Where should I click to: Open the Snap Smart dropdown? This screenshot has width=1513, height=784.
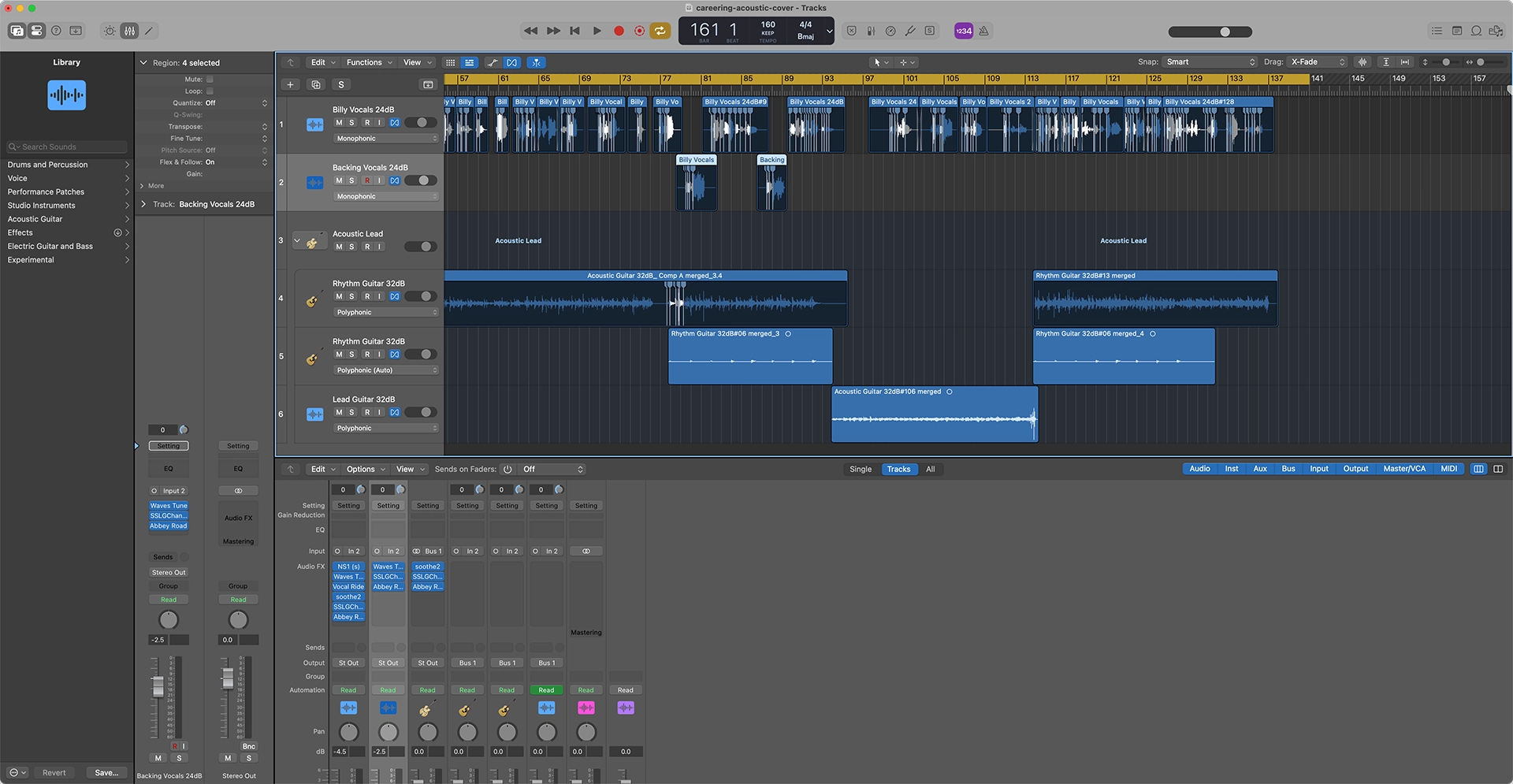pos(1210,62)
